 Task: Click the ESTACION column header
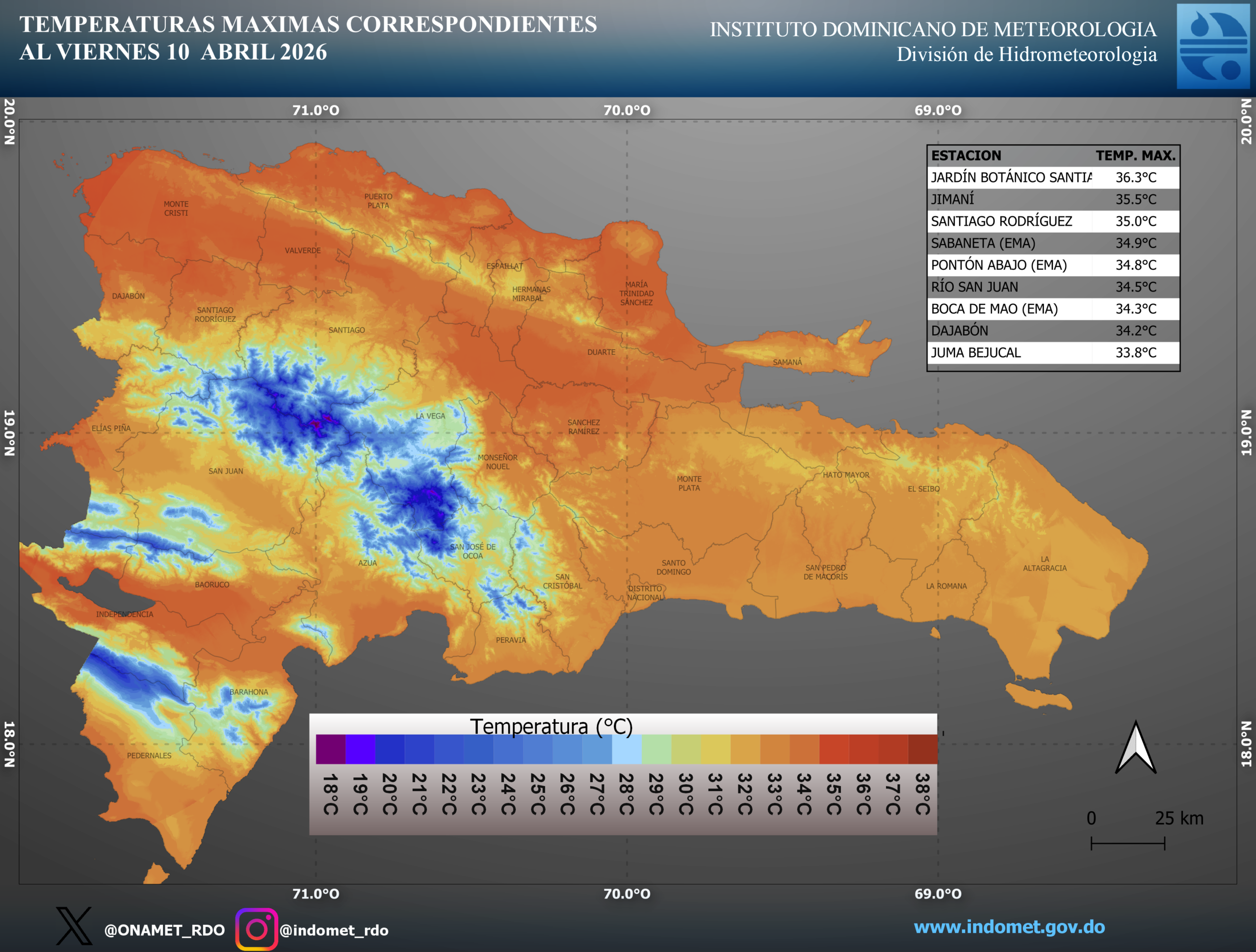point(966,156)
